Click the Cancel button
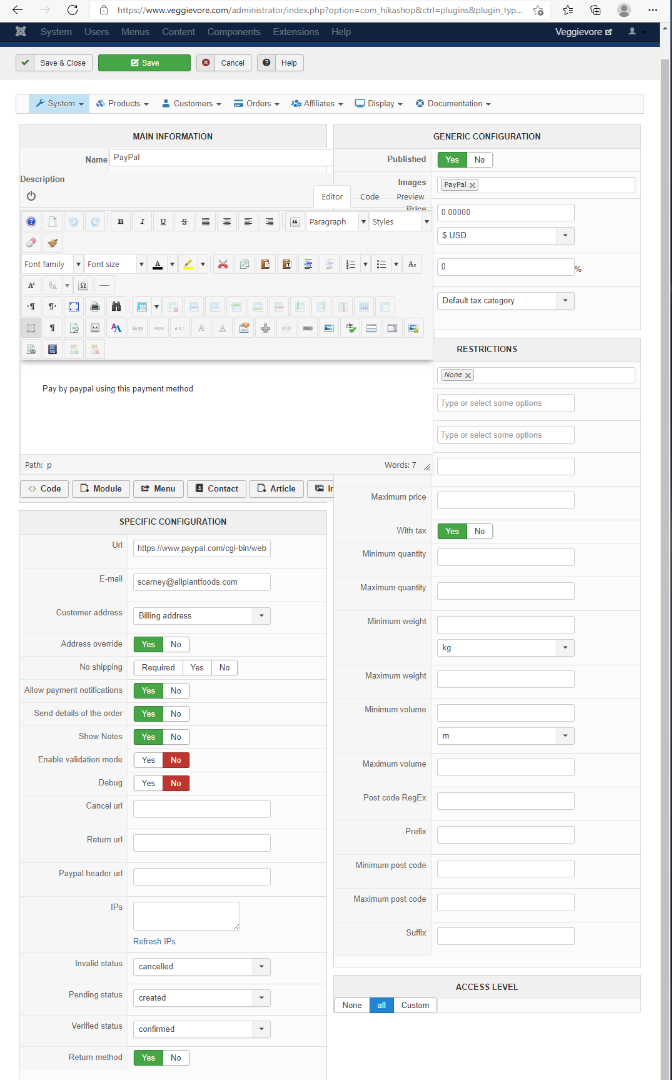Viewport: 672px width, 1080px height. (x=224, y=63)
